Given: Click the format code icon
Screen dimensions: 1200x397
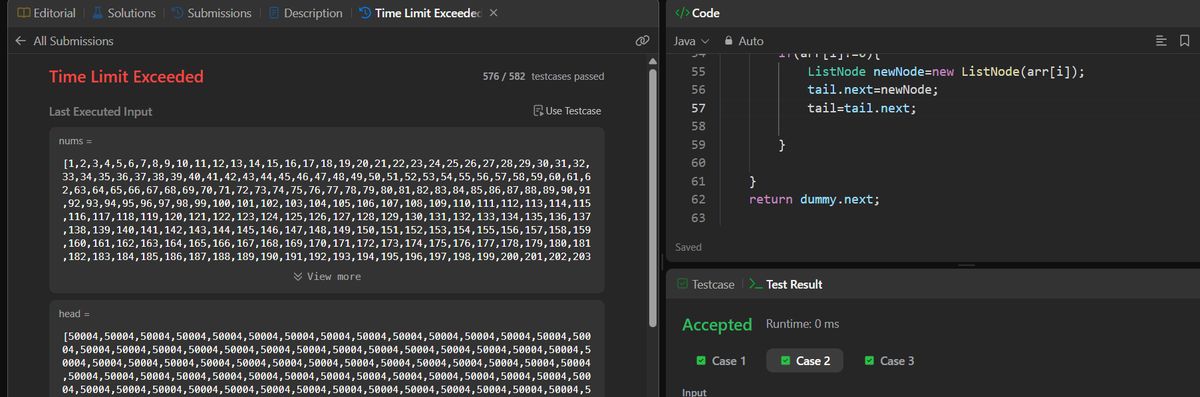Looking at the screenshot, I should 1161,41.
